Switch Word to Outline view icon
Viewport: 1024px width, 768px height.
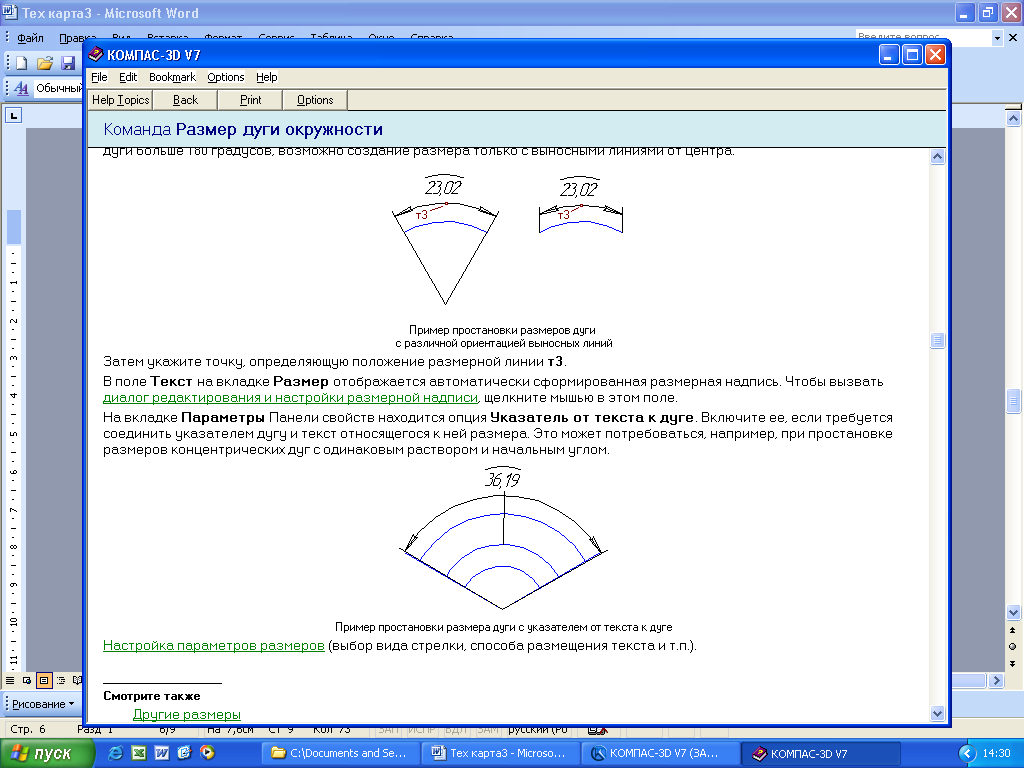pos(61,680)
